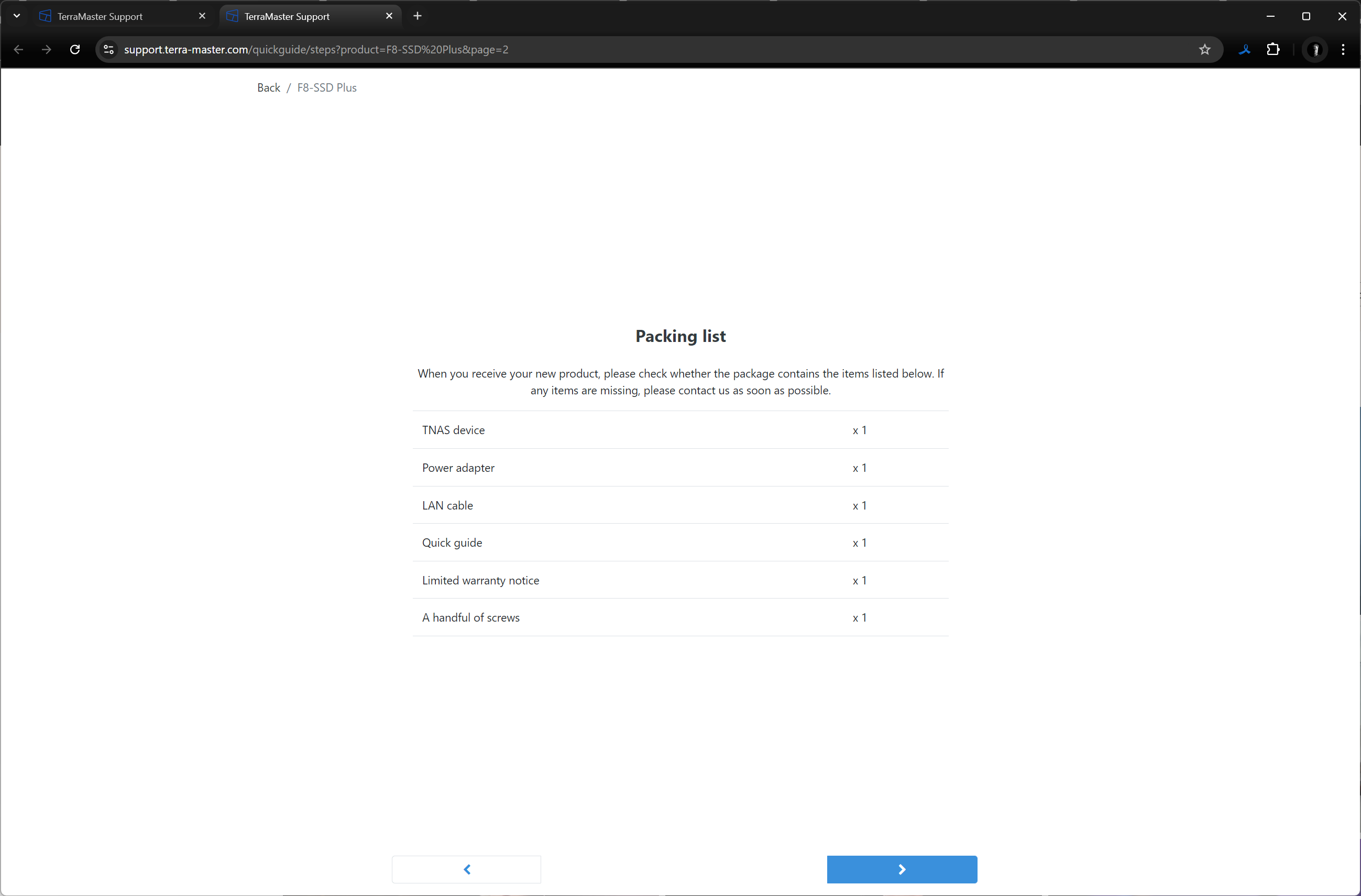Go to the previous quick guide page
Image resolution: width=1361 pixels, height=896 pixels.
[466, 869]
